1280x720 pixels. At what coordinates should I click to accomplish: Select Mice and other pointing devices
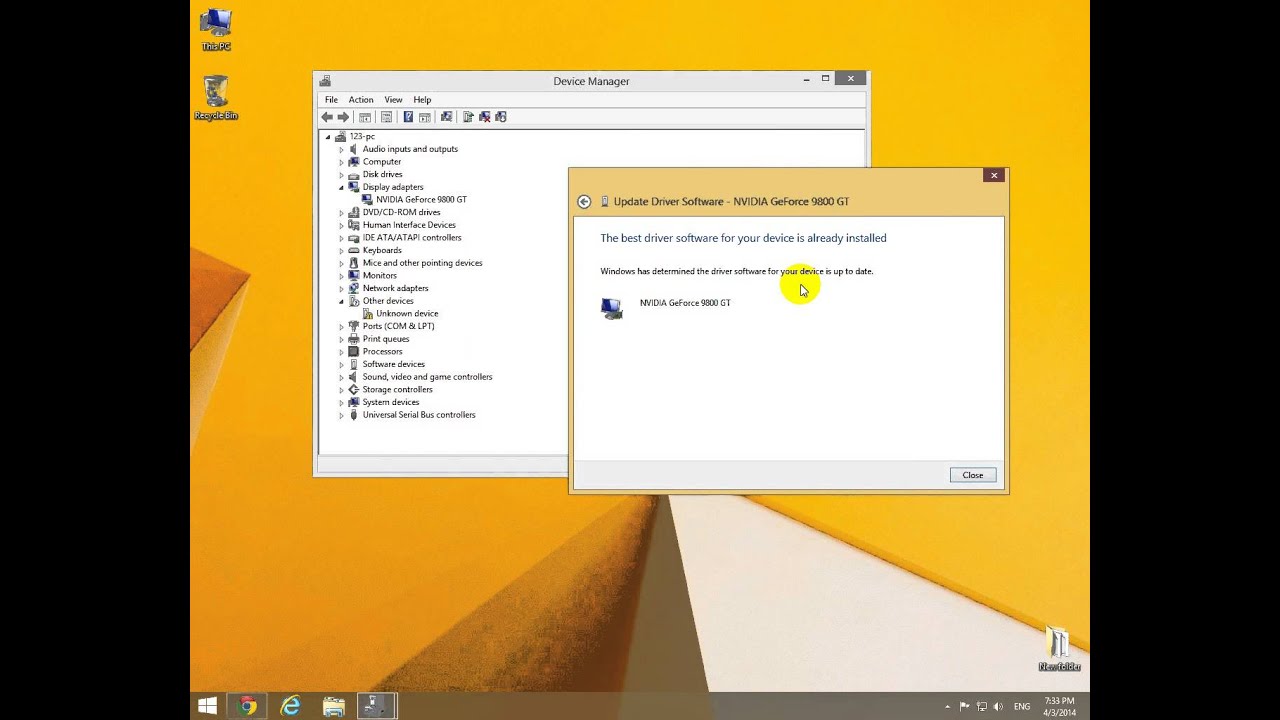click(x=422, y=263)
